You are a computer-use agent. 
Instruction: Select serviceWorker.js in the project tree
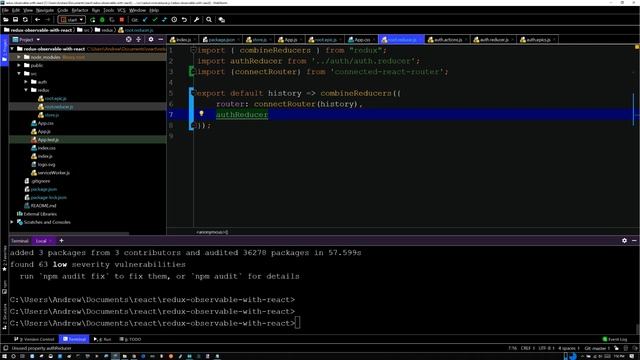pos(53,173)
